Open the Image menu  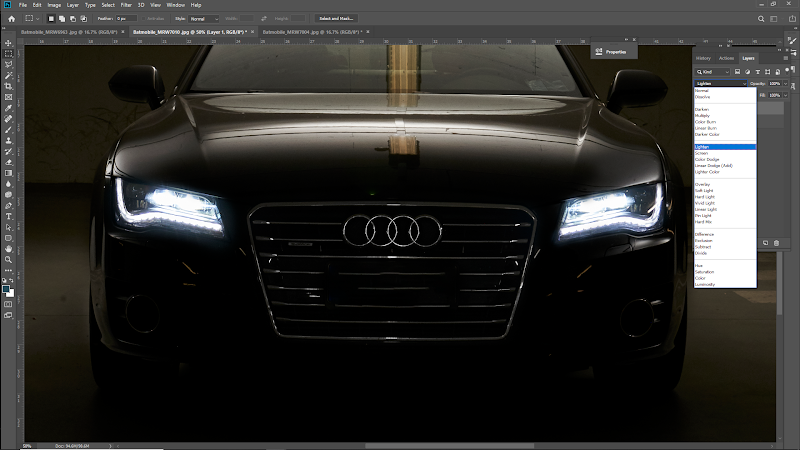[x=54, y=5]
